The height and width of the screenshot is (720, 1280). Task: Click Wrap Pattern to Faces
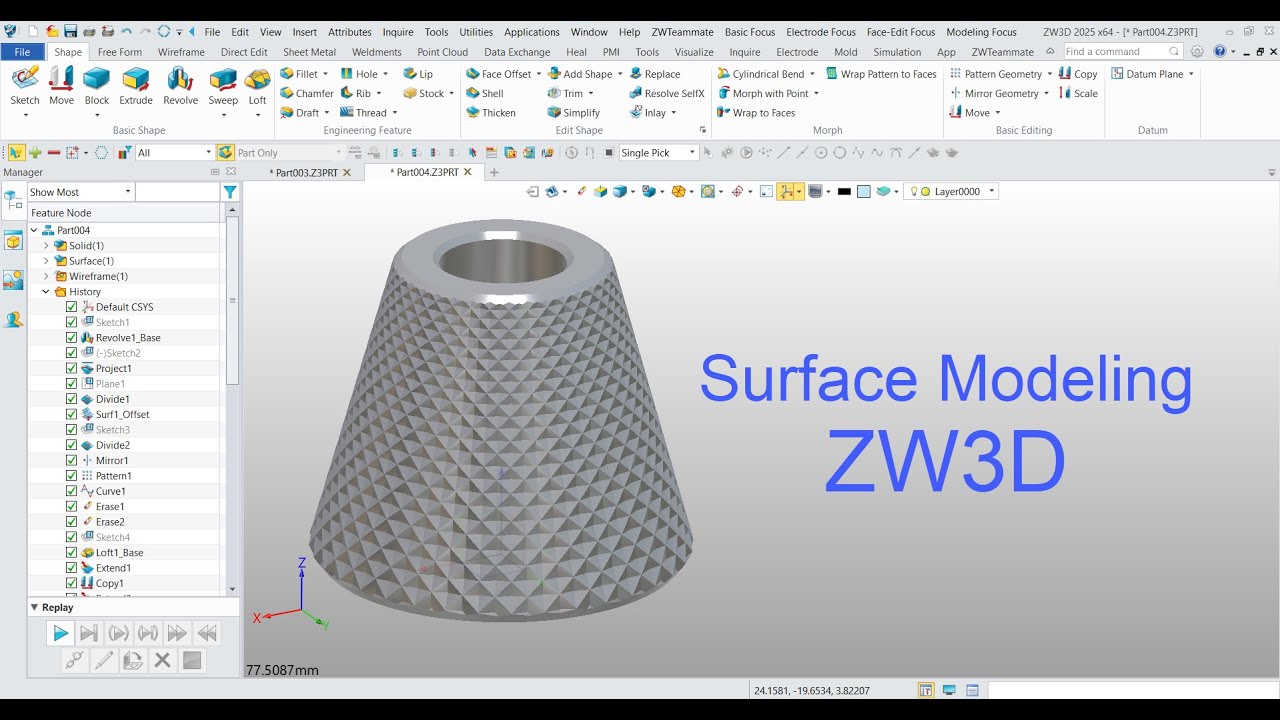tap(881, 74)
